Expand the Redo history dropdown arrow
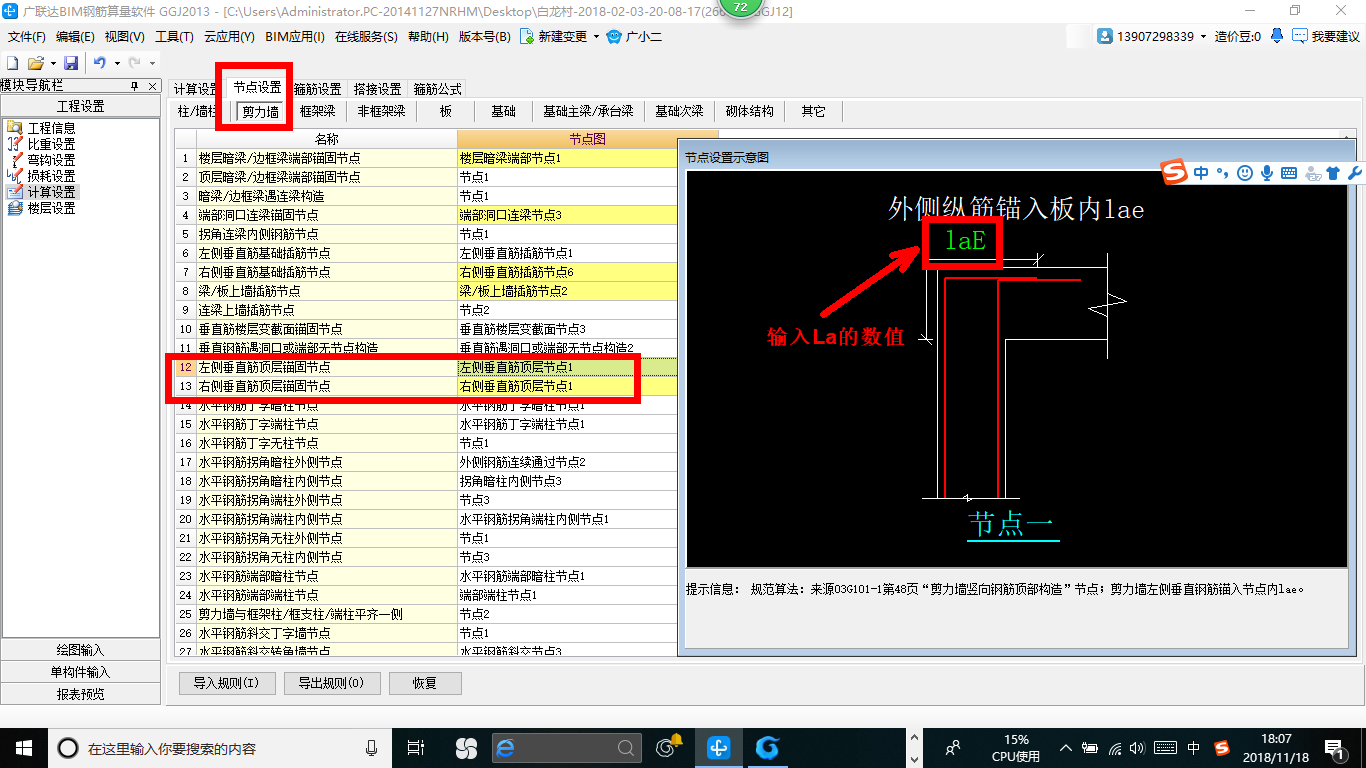The height and width of the screenshot is (768, 1366). [151, 63]
